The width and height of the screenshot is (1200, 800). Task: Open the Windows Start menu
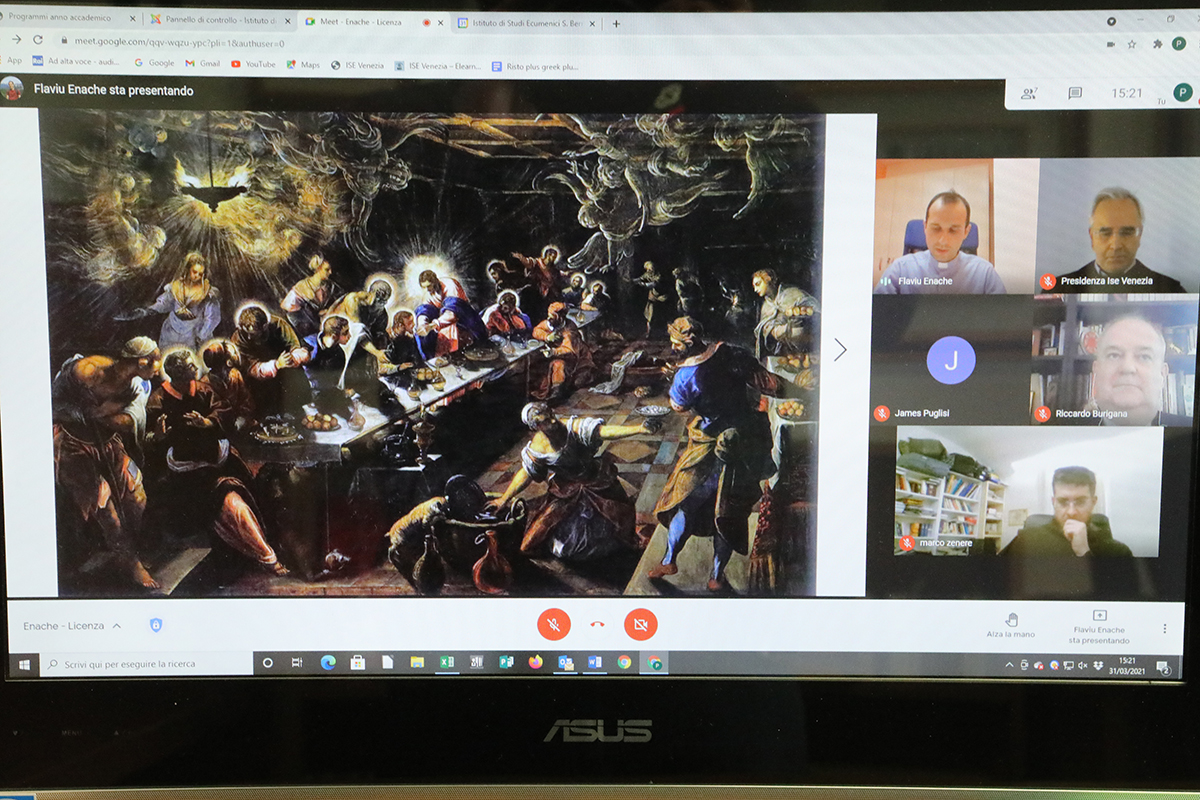(x=24, y=664)
